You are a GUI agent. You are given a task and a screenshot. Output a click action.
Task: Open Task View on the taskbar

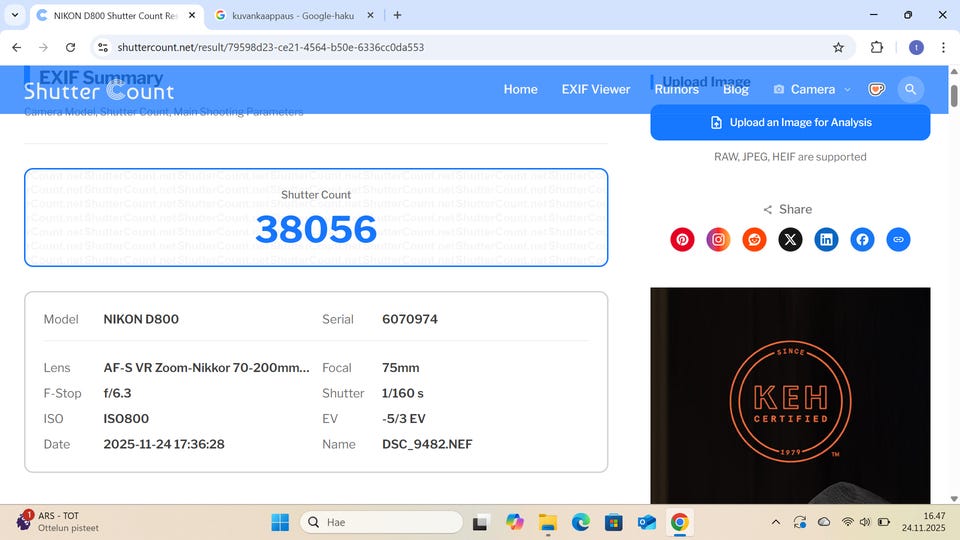(x=480, y=522)
